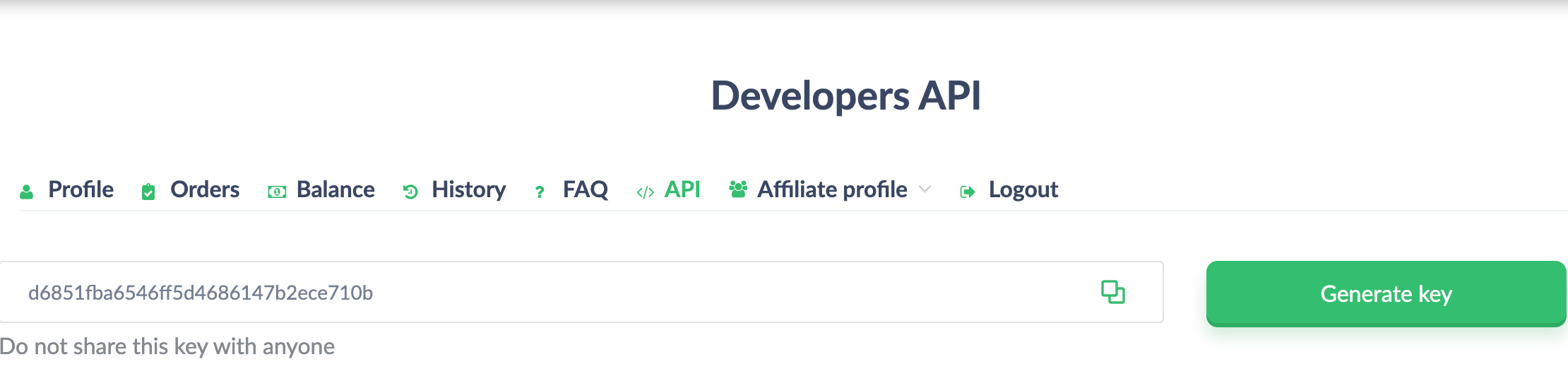This screenshot has height=369, width=1568.
Task: Switch to the Balance tab label
Action: (x=335, y=189)
